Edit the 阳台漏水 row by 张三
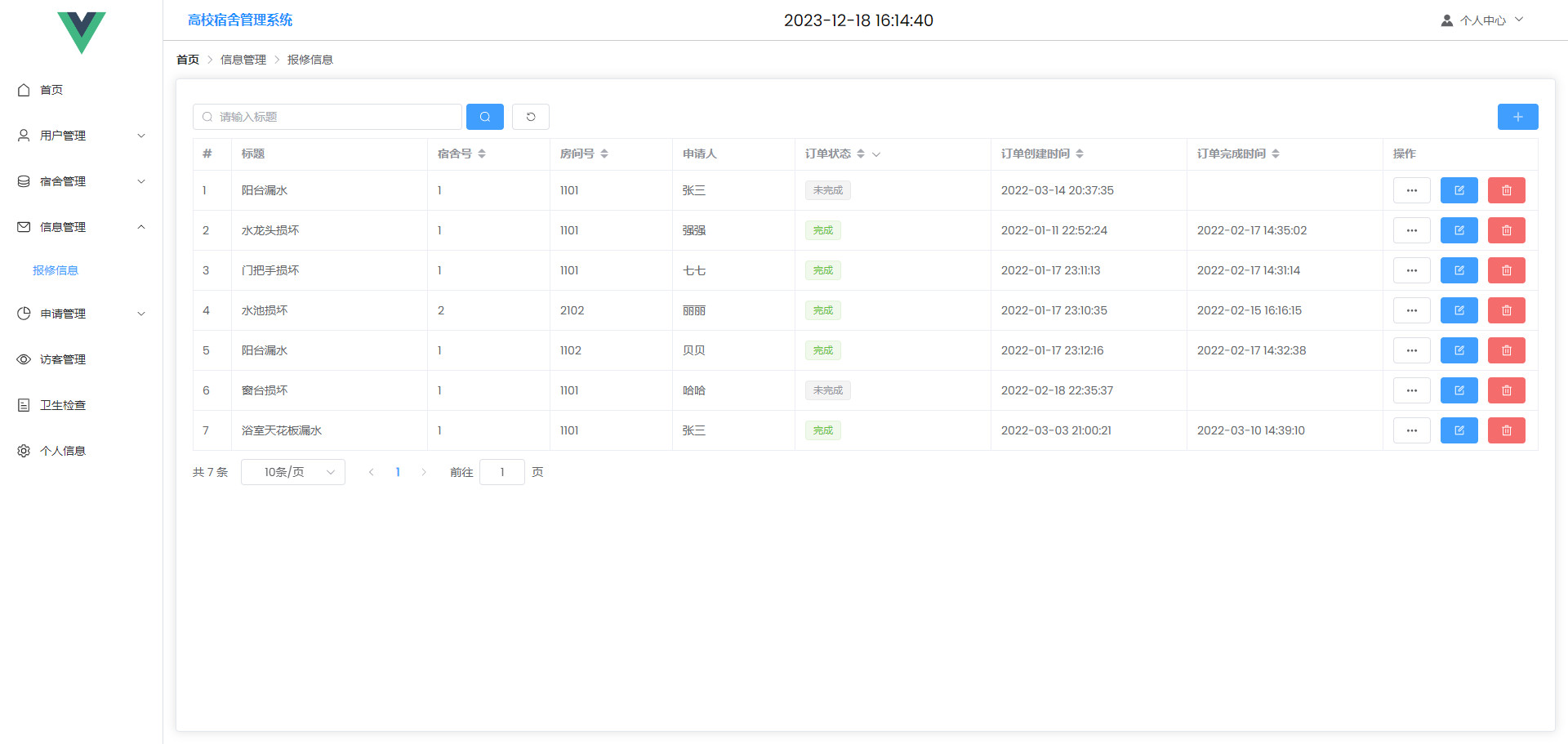 (1459, 190)
